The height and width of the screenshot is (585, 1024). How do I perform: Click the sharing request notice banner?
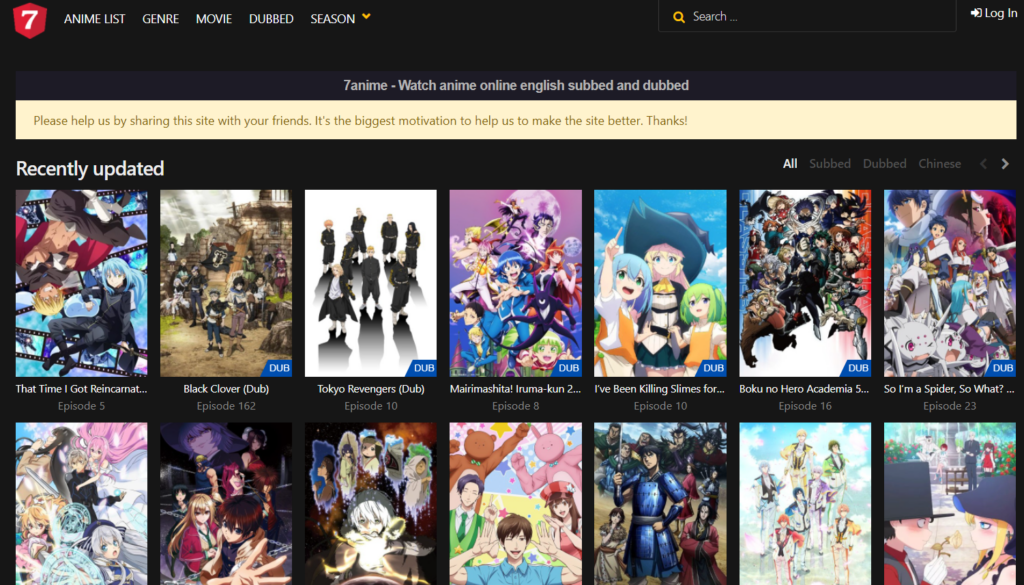(516, 119)
